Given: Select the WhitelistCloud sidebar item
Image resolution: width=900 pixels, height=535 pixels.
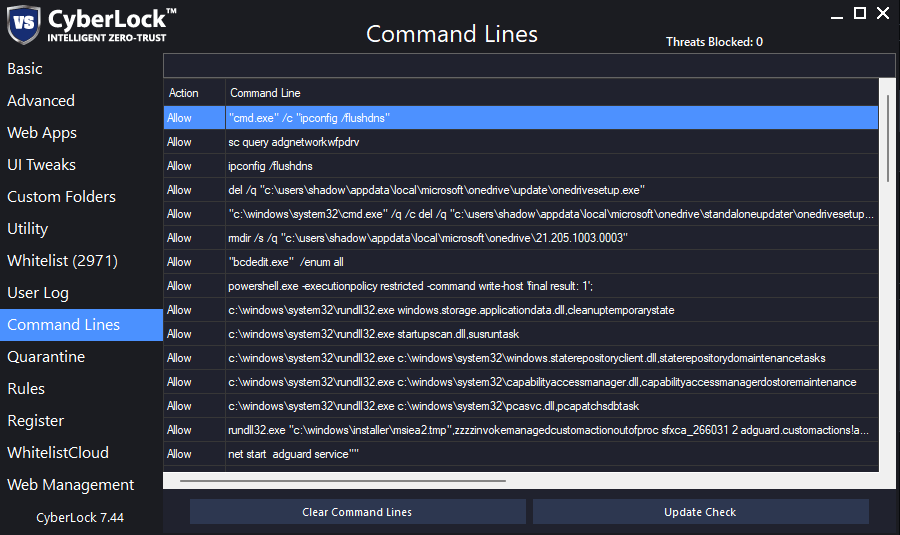Looking at the screenshot, I should [x=58, y=453].
